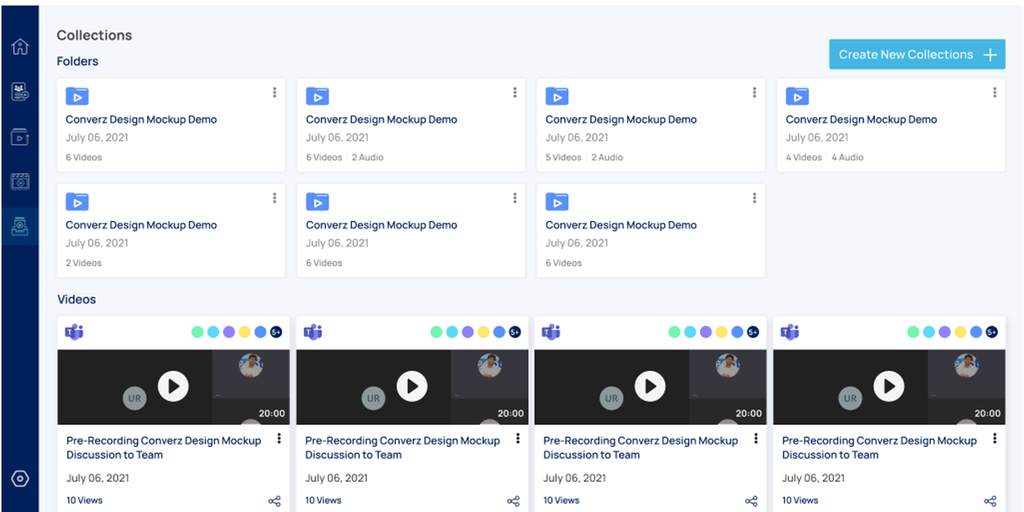Viewport: 1024px width, 512px height.
Task: Click the folder icon of the '2 Videos' folder
Action: click(77, 202)
